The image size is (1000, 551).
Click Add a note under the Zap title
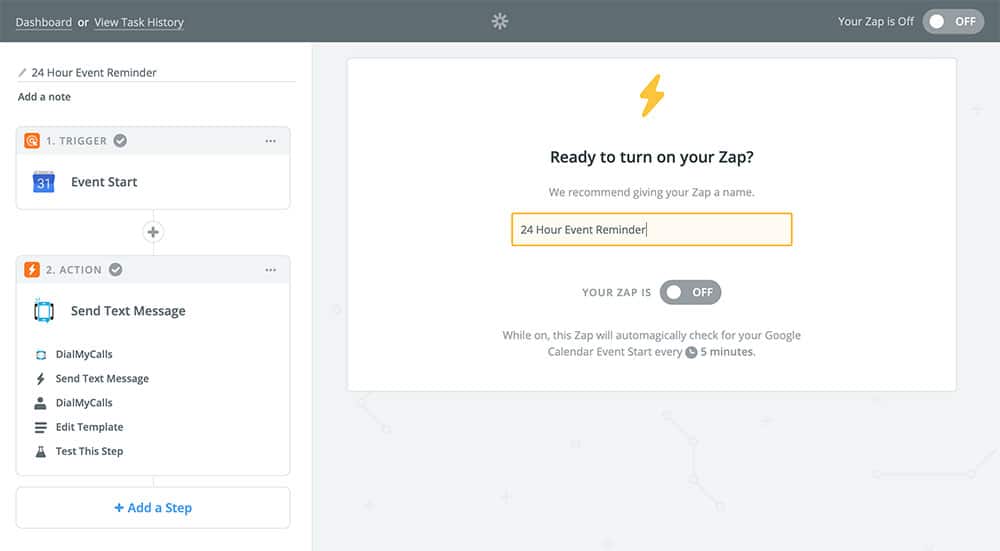click(x=44, y=97)
